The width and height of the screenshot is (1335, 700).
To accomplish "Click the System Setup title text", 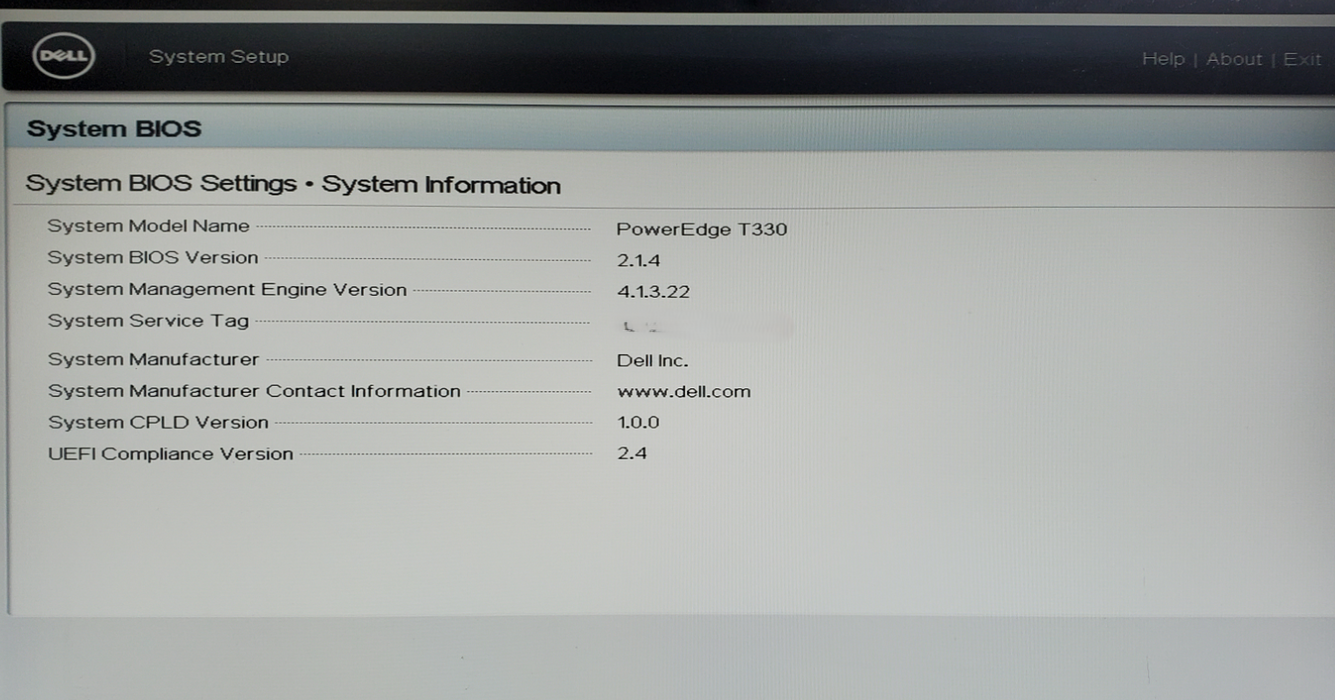I will pos(219,57).
